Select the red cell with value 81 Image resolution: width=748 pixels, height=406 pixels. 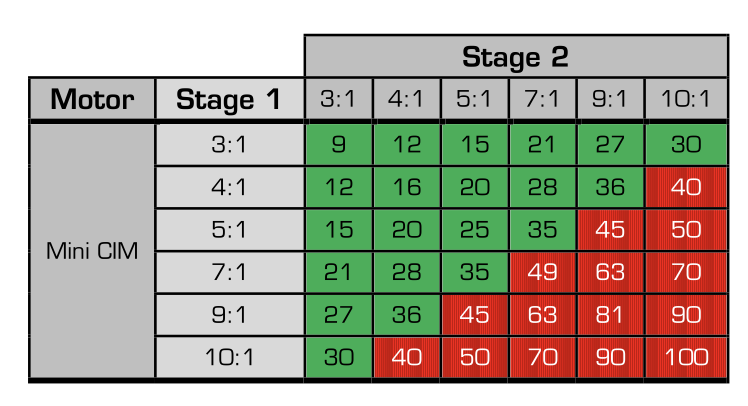pyautogui.click(x=610, y=315)
